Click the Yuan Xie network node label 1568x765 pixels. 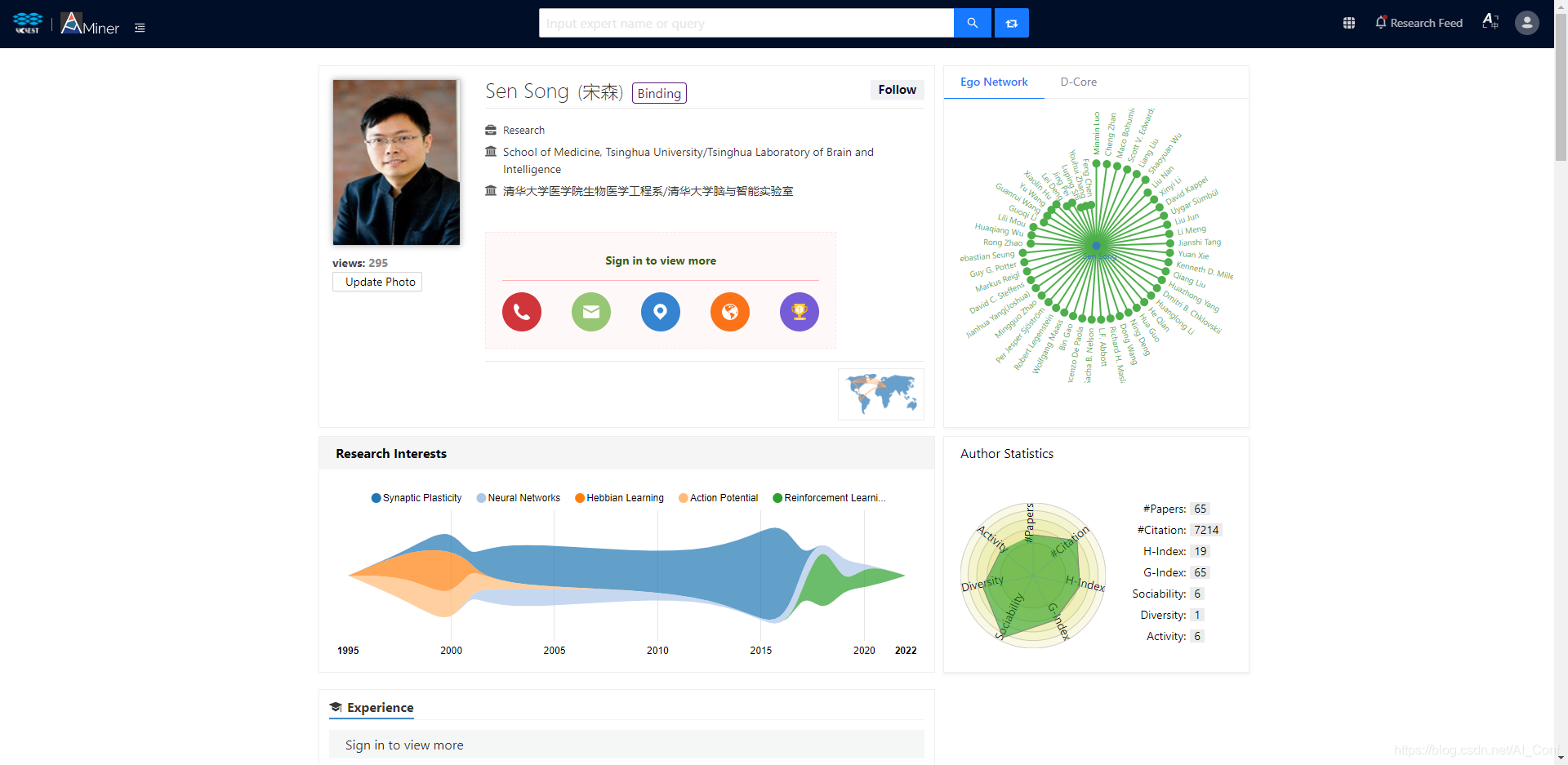click(1193, 255)
